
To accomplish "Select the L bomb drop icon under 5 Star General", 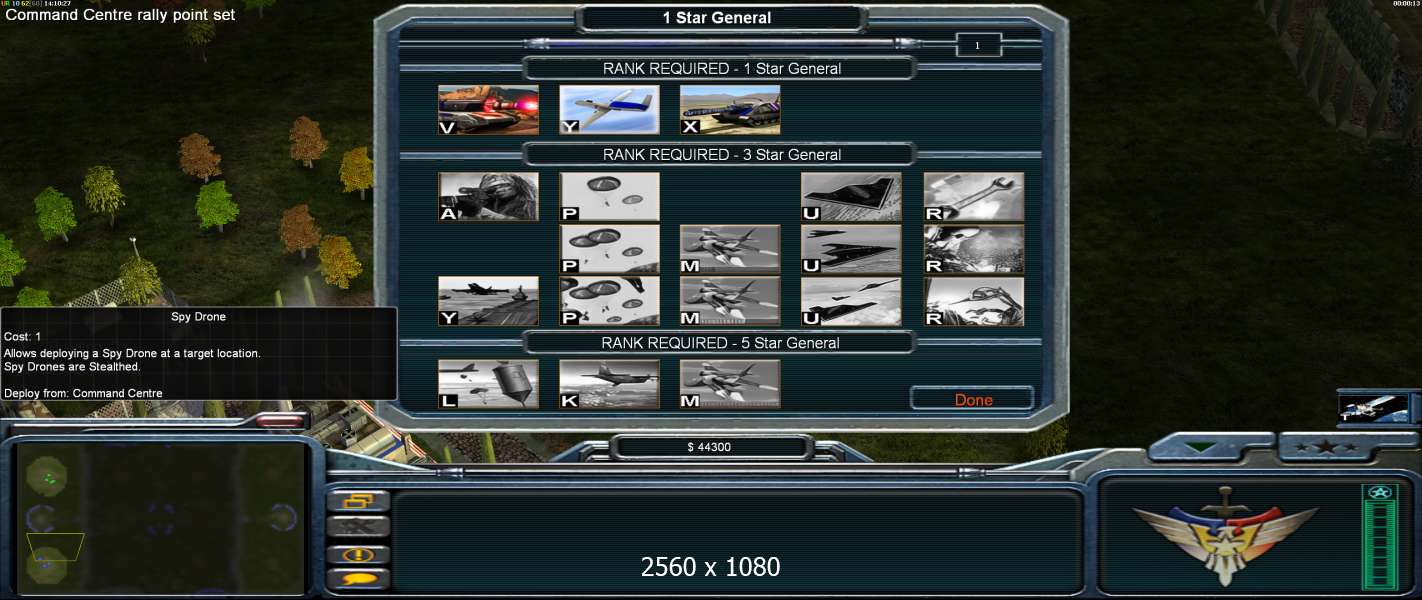I will pyautogui.click(x=488, y=384).
